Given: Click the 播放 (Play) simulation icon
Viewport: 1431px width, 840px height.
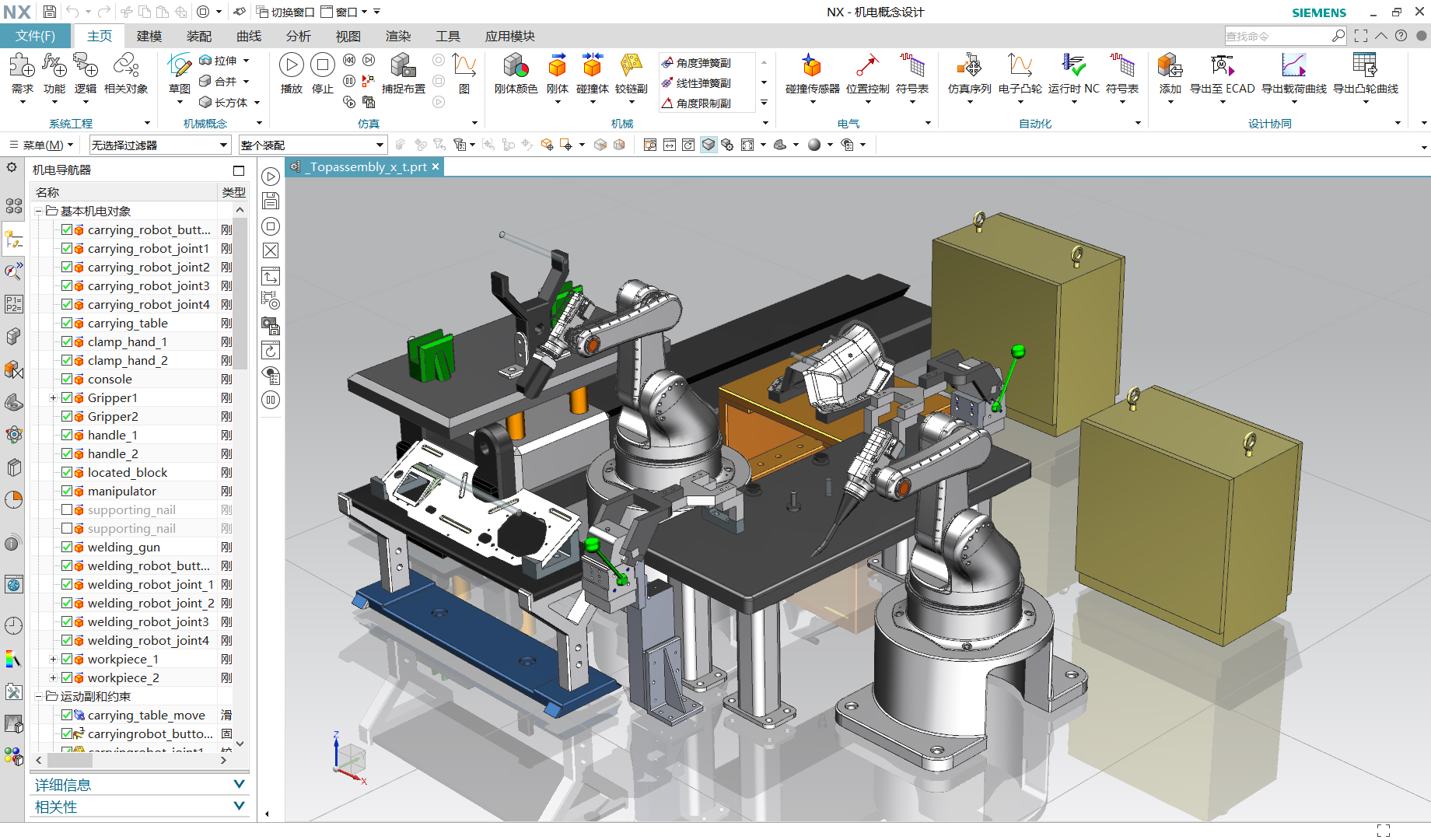Looking at the screenshot, I should pos(291,65).
